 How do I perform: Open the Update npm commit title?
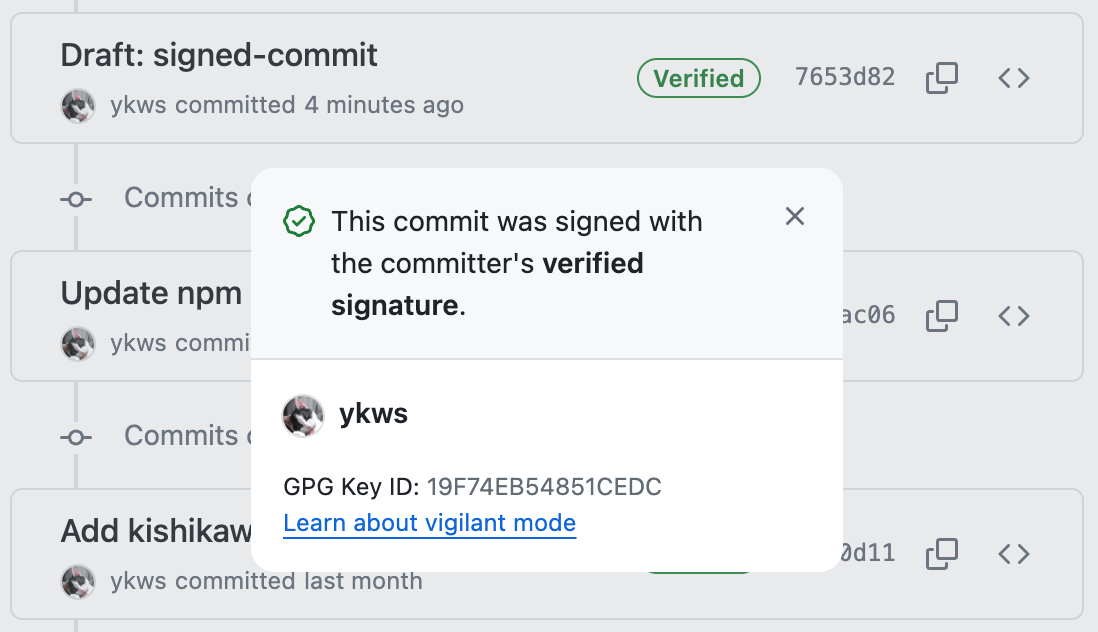(151, 293)
